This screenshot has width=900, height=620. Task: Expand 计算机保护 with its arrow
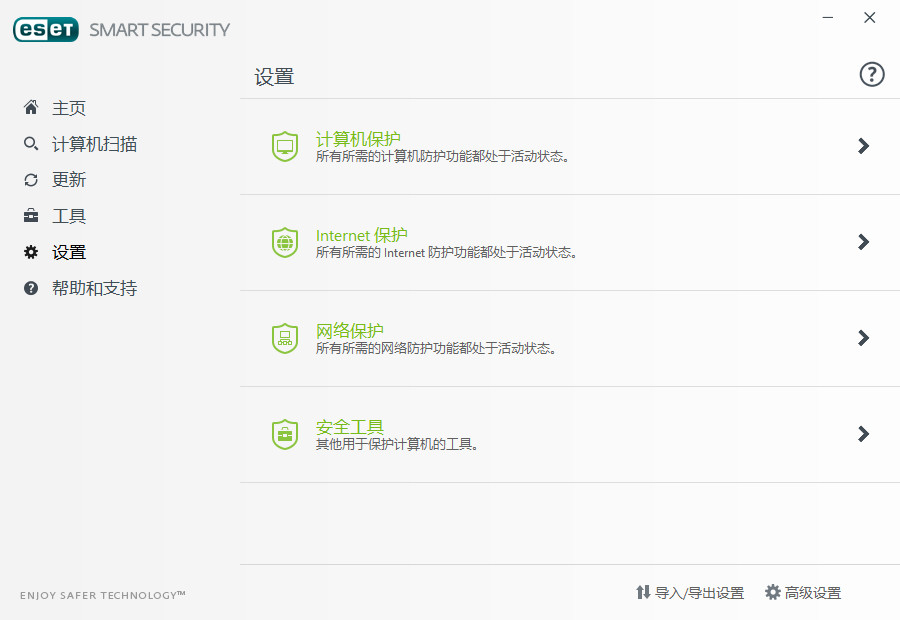click(x=864, y=146)
